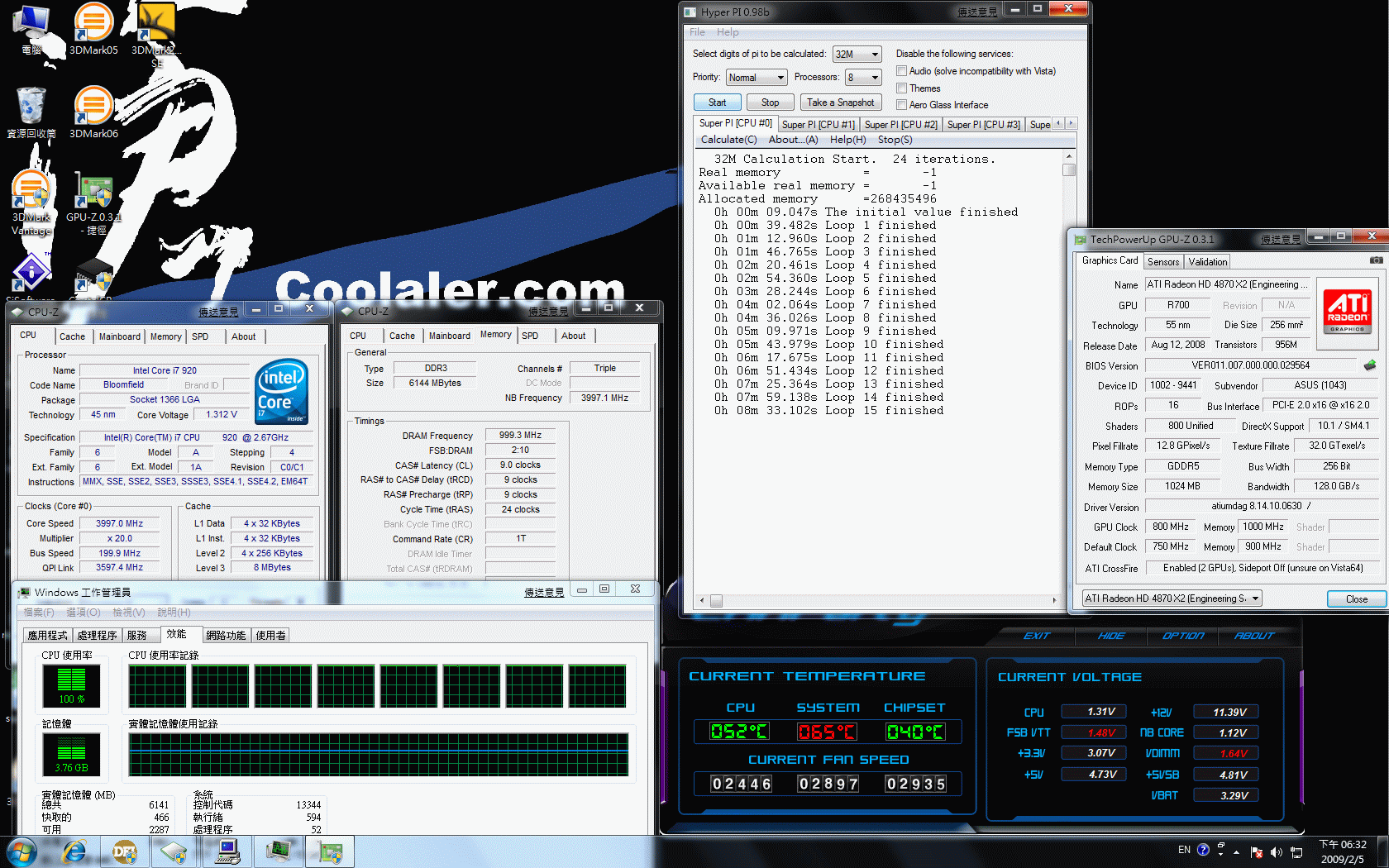1389x868 pixels.
Task: Click the Super PI horizontal scrollbar thumb
Action: point(716,601)
